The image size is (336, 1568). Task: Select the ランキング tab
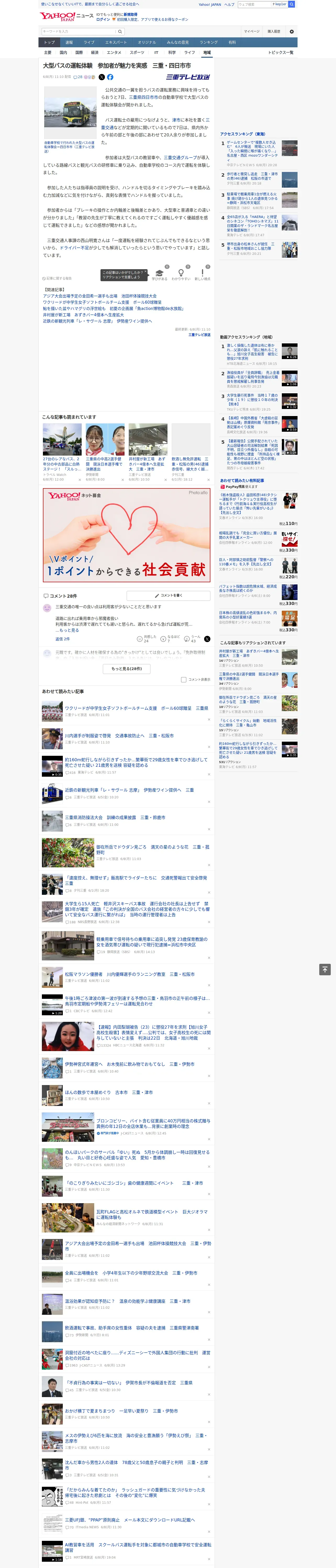coord(209,43)
